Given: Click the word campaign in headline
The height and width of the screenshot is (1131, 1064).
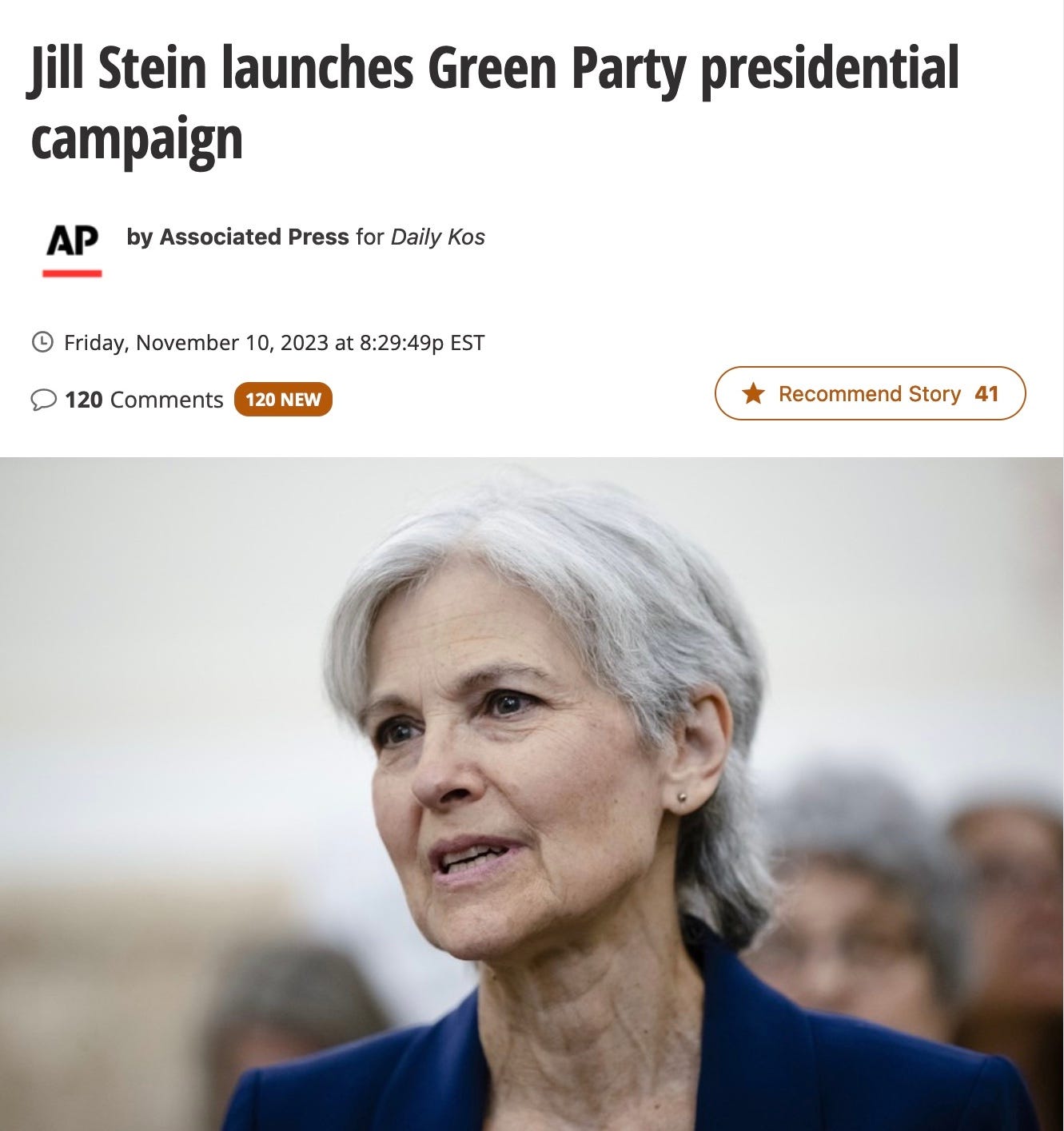Looking at the screenshot, I should [x=137, y=139].
